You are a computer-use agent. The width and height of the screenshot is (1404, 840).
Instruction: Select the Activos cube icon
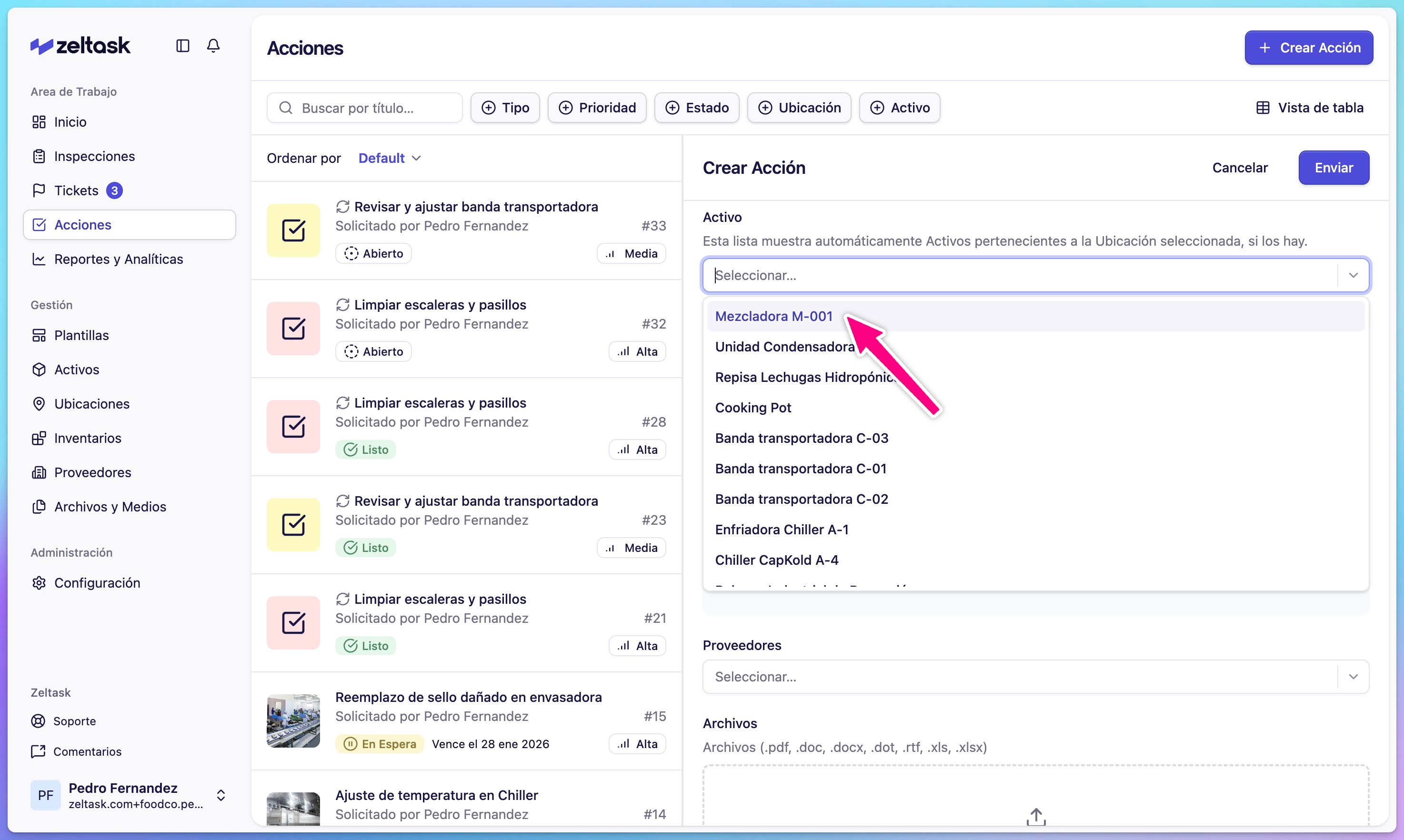39,369
